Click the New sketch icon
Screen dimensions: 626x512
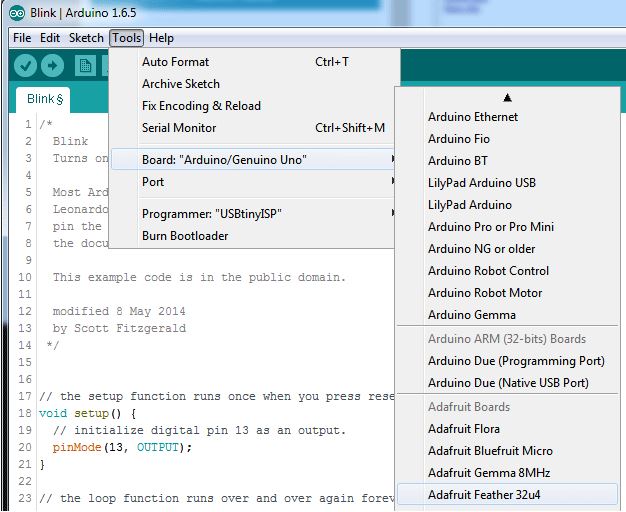pos(85,66)
